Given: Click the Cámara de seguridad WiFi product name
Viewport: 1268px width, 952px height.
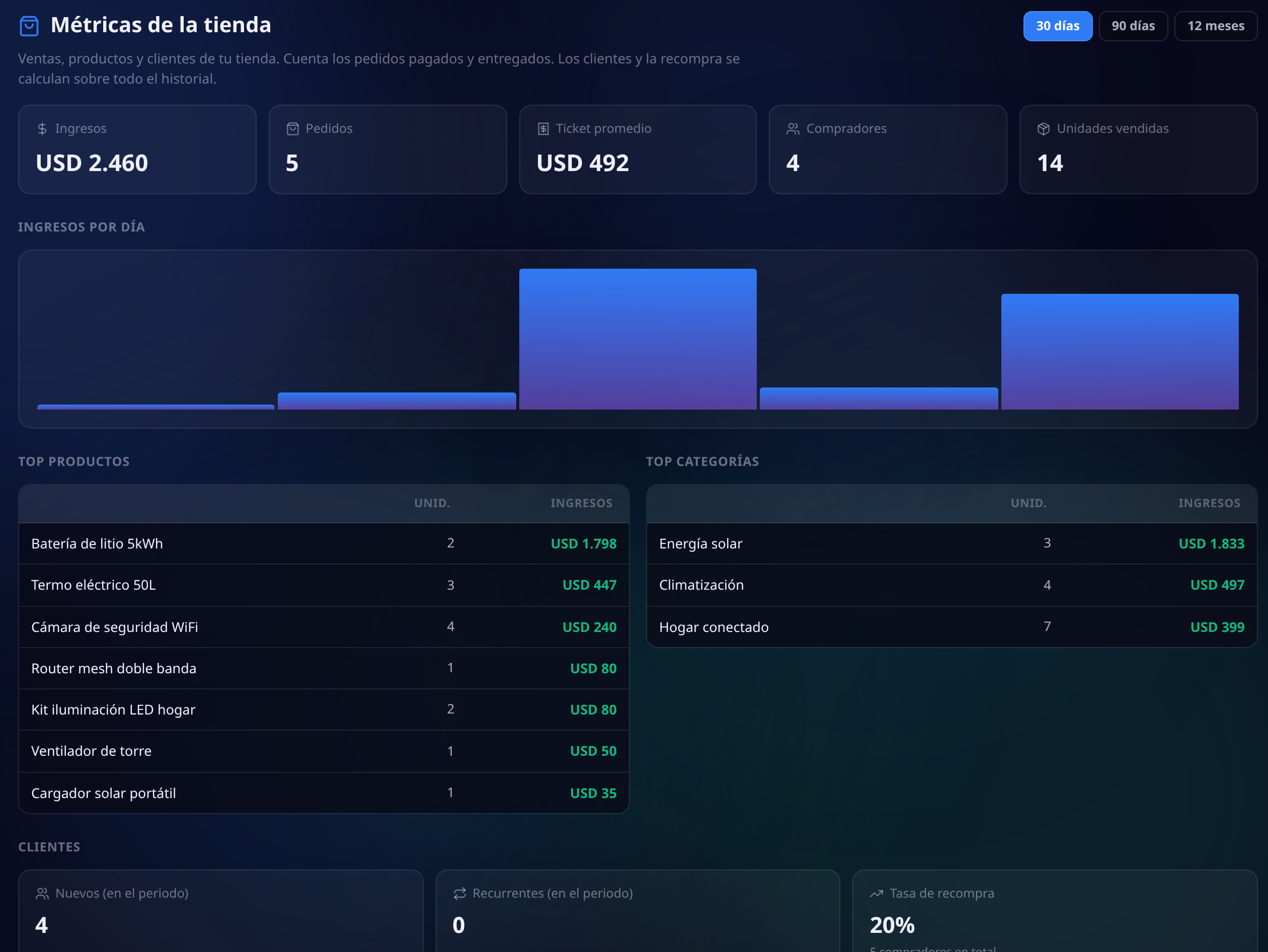Looking at the screenshot, I should coord(115,627).
